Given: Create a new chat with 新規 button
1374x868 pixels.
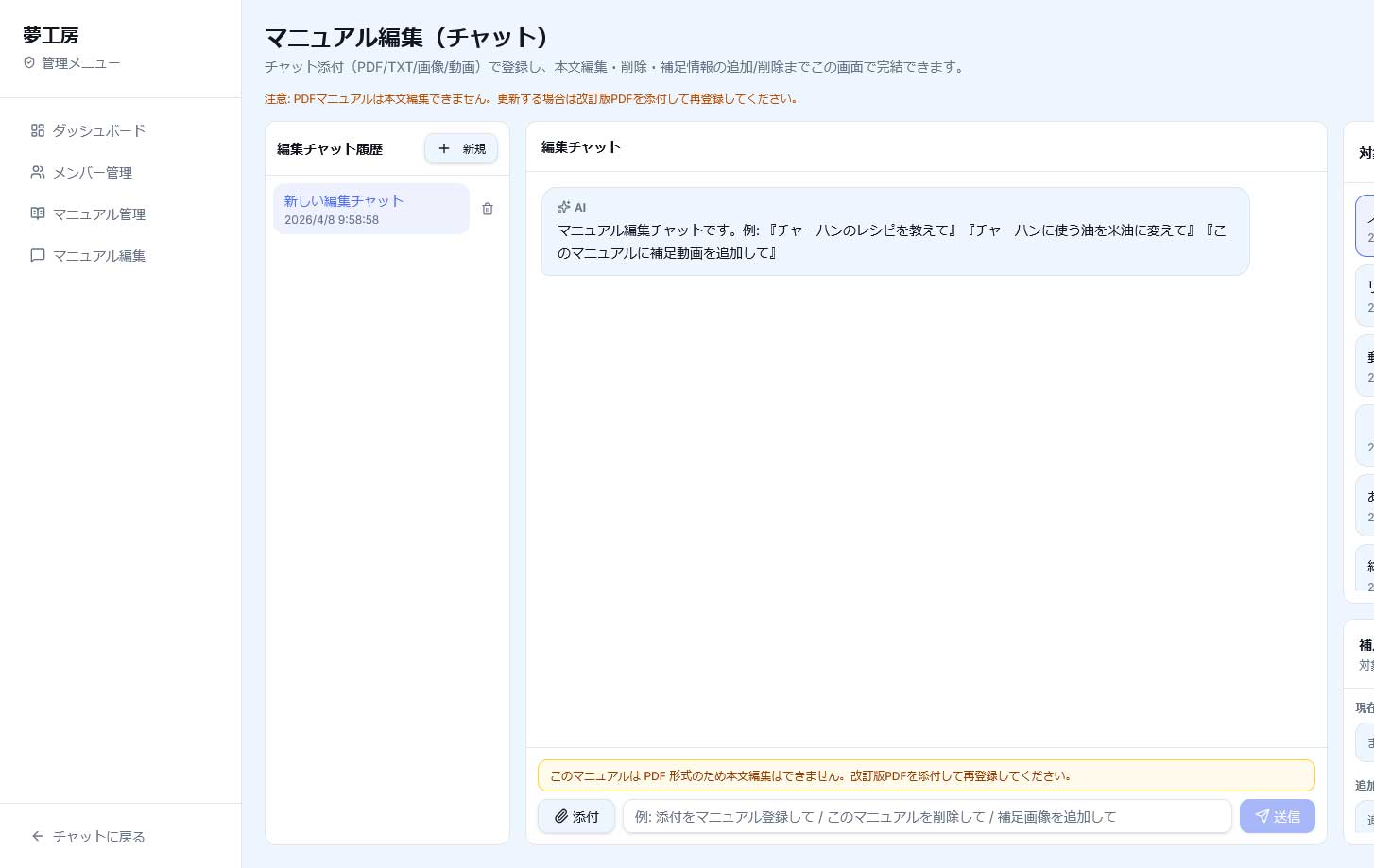Looking at the screenshot, I should tap(461, 148).
